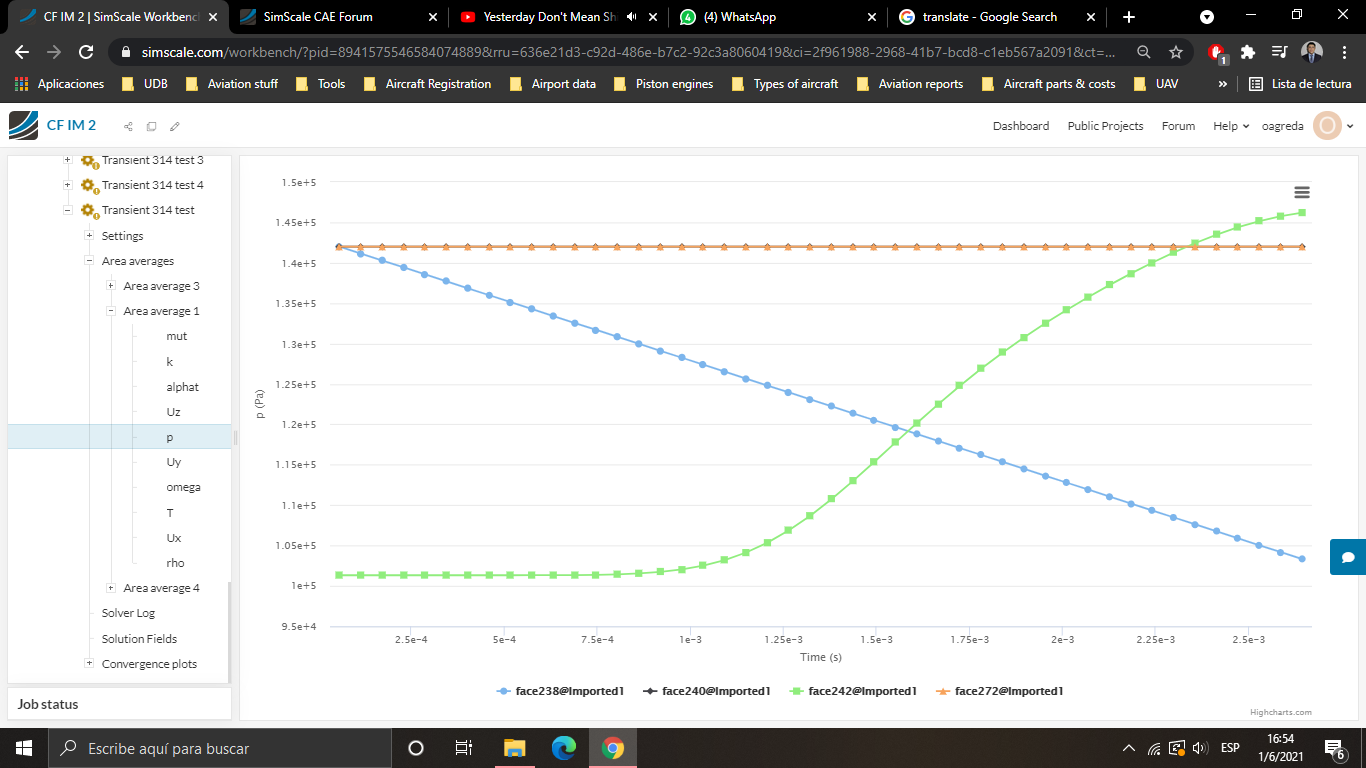Open the Solver Log item
Viewport: 1366px width, 768px height.
pos(128,613)
